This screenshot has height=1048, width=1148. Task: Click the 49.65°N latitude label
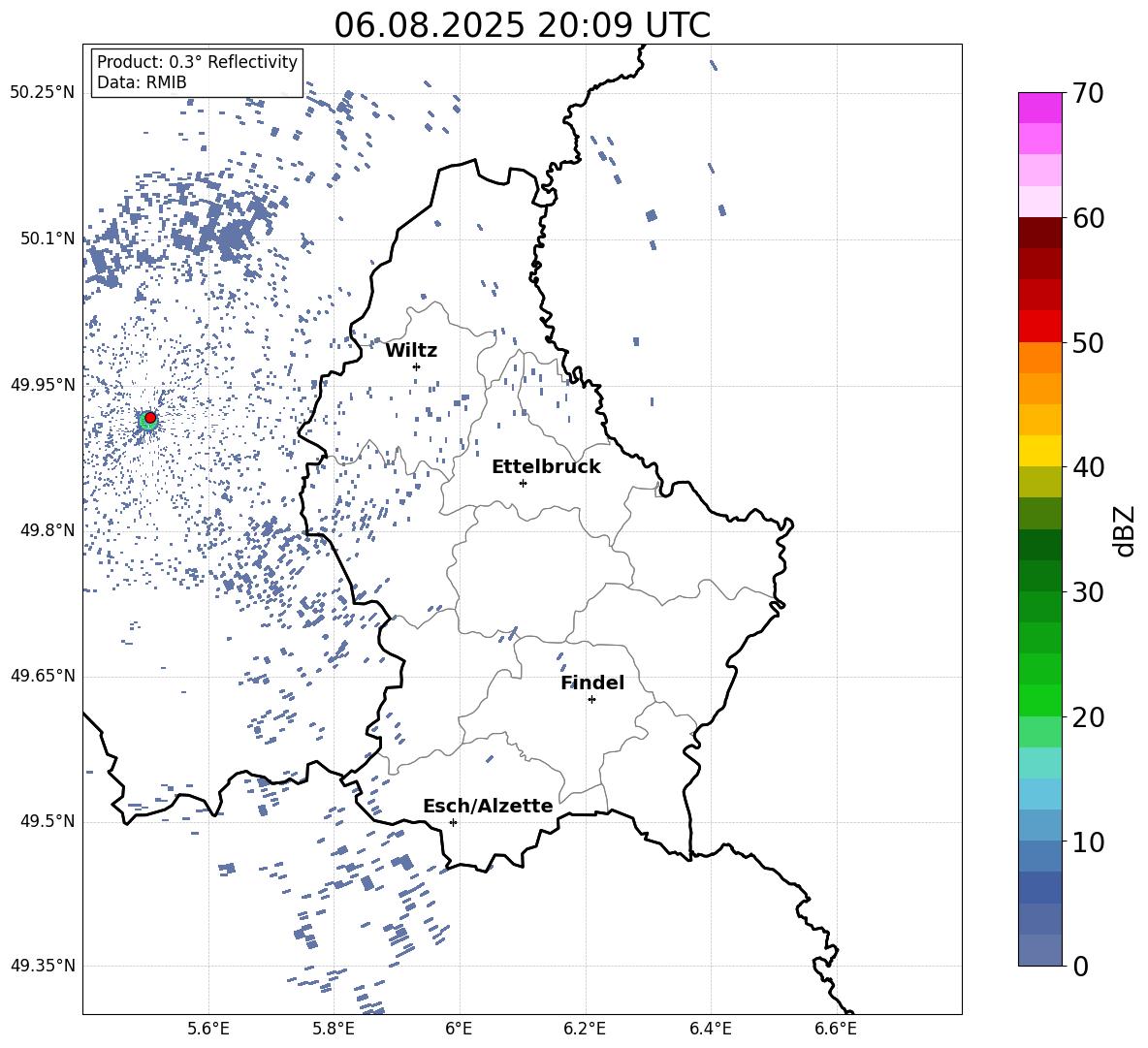point(43,676)
